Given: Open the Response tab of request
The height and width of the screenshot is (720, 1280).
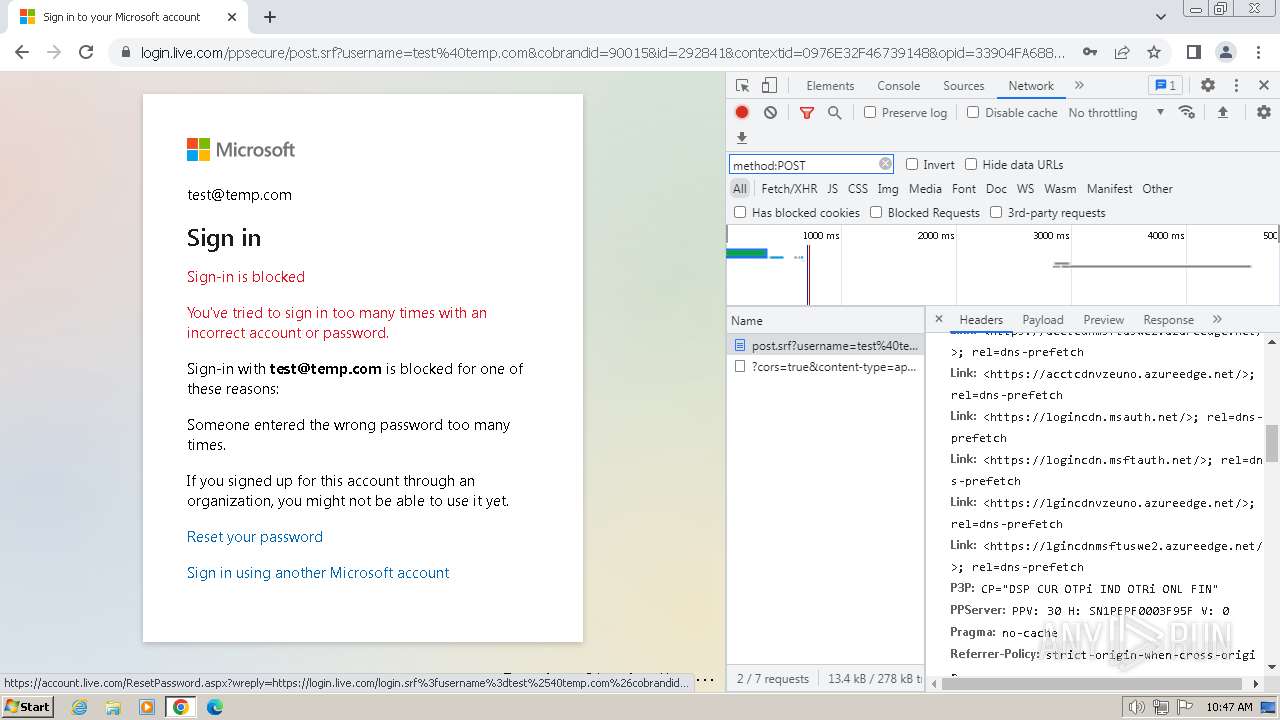Looking at the screenshot, I should tap(1168, 320).
